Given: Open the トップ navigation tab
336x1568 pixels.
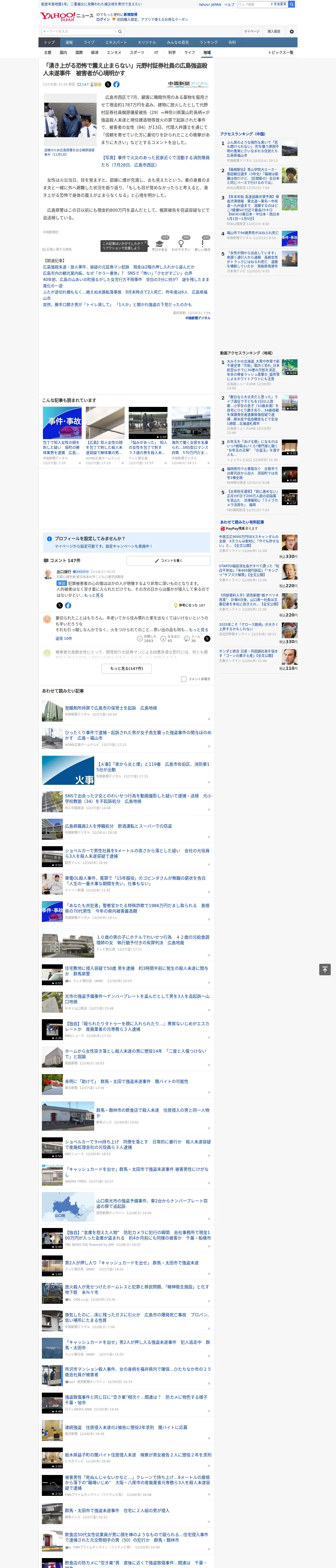Looking at the screenshot, I should click(49, 43).
